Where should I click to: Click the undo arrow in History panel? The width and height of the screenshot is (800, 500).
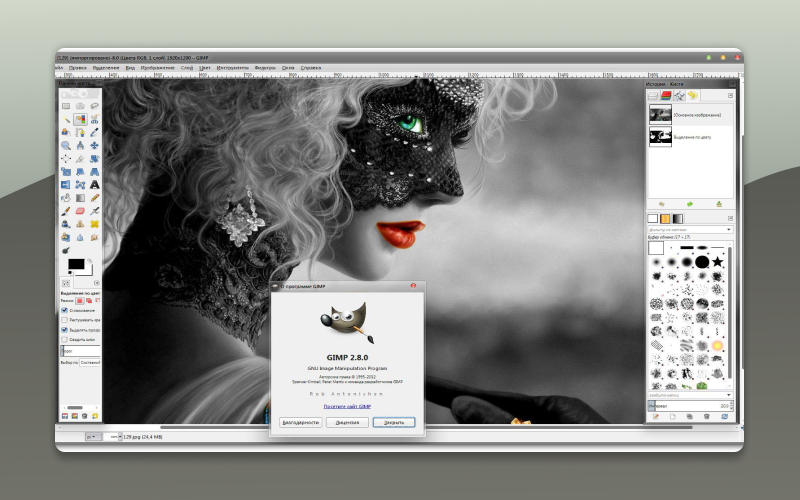662,204
